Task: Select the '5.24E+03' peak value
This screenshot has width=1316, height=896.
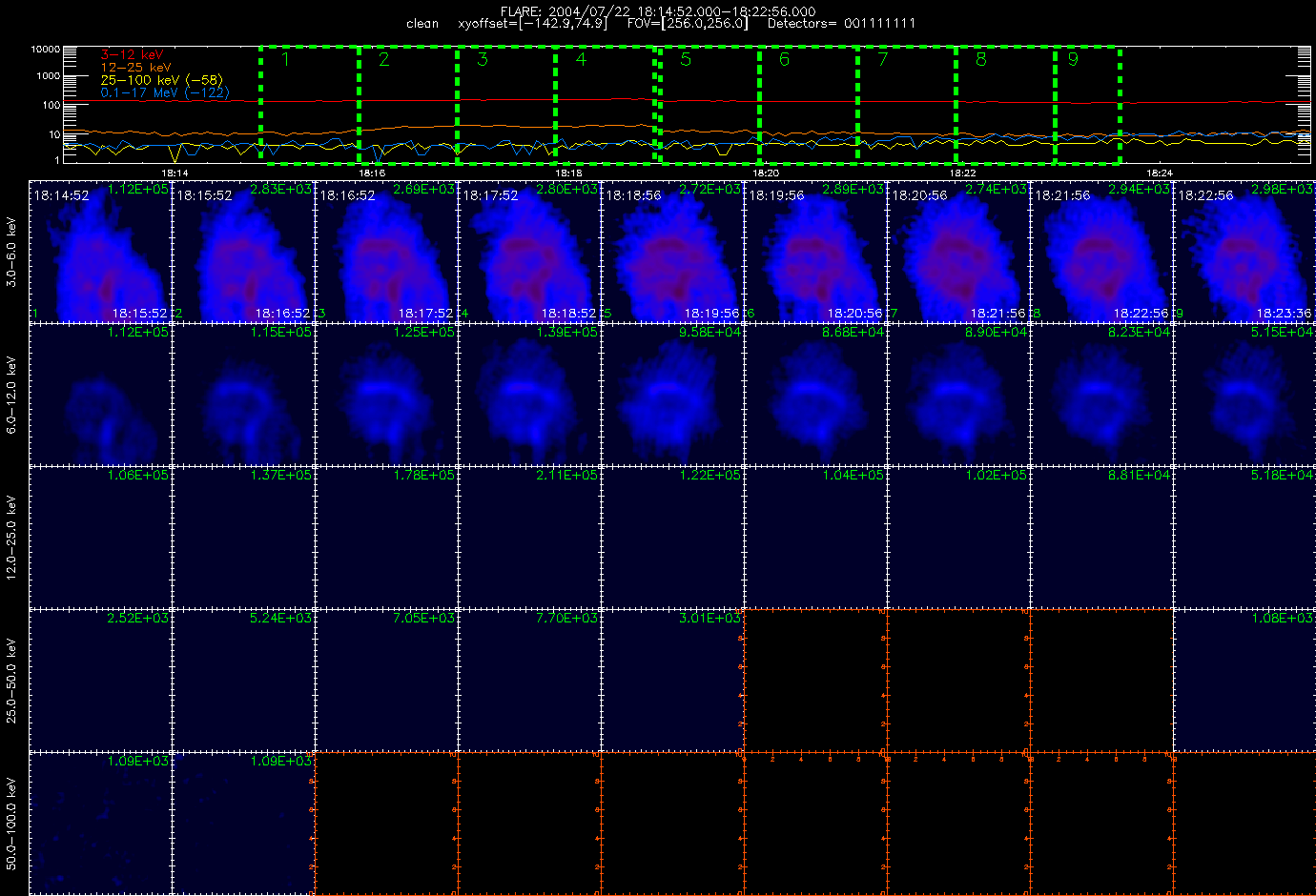Action: (x=280, y=619)
